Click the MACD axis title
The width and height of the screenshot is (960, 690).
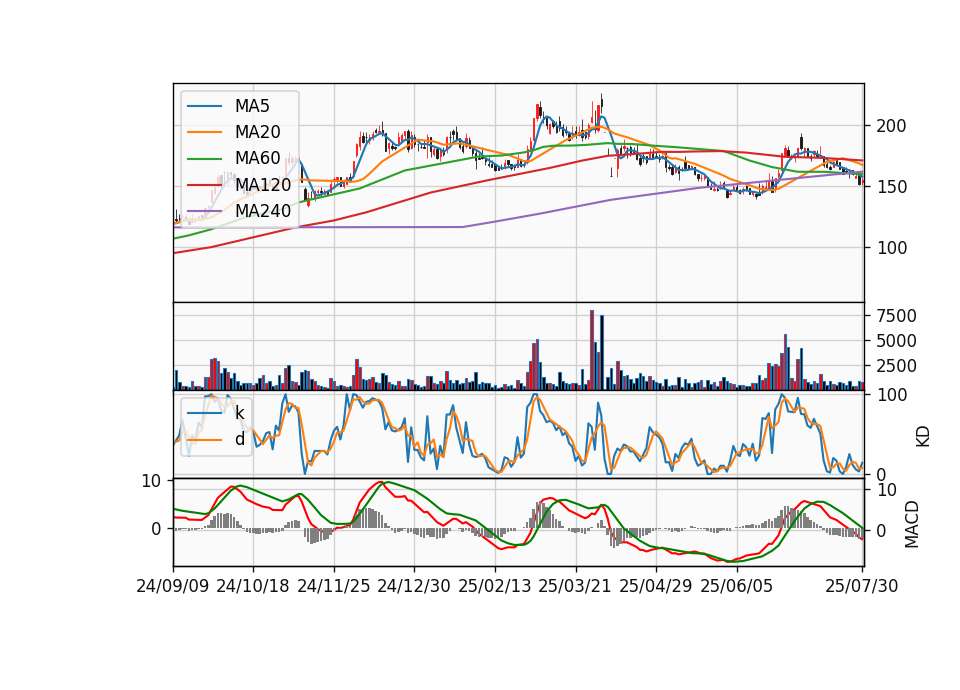912,524
